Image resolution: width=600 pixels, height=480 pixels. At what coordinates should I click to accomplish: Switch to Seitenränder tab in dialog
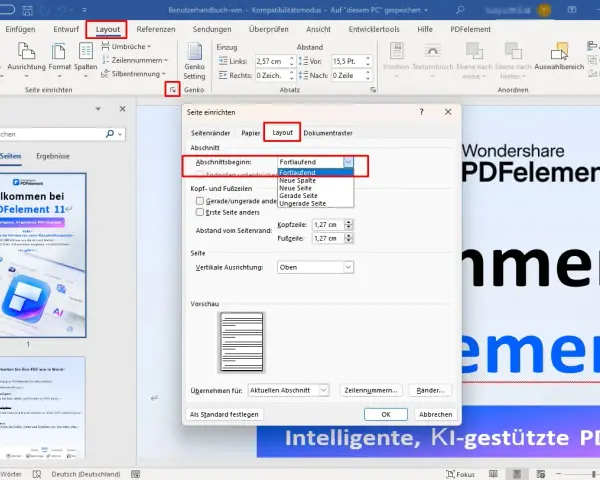(210, 133)
